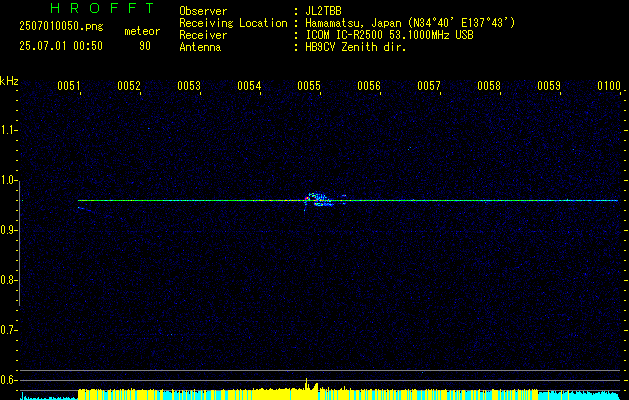Image resolution: width=629 pixels, height=400 pixels.
Task: Click the gray vertical bar beside the frequency axis
Action: 19,244
